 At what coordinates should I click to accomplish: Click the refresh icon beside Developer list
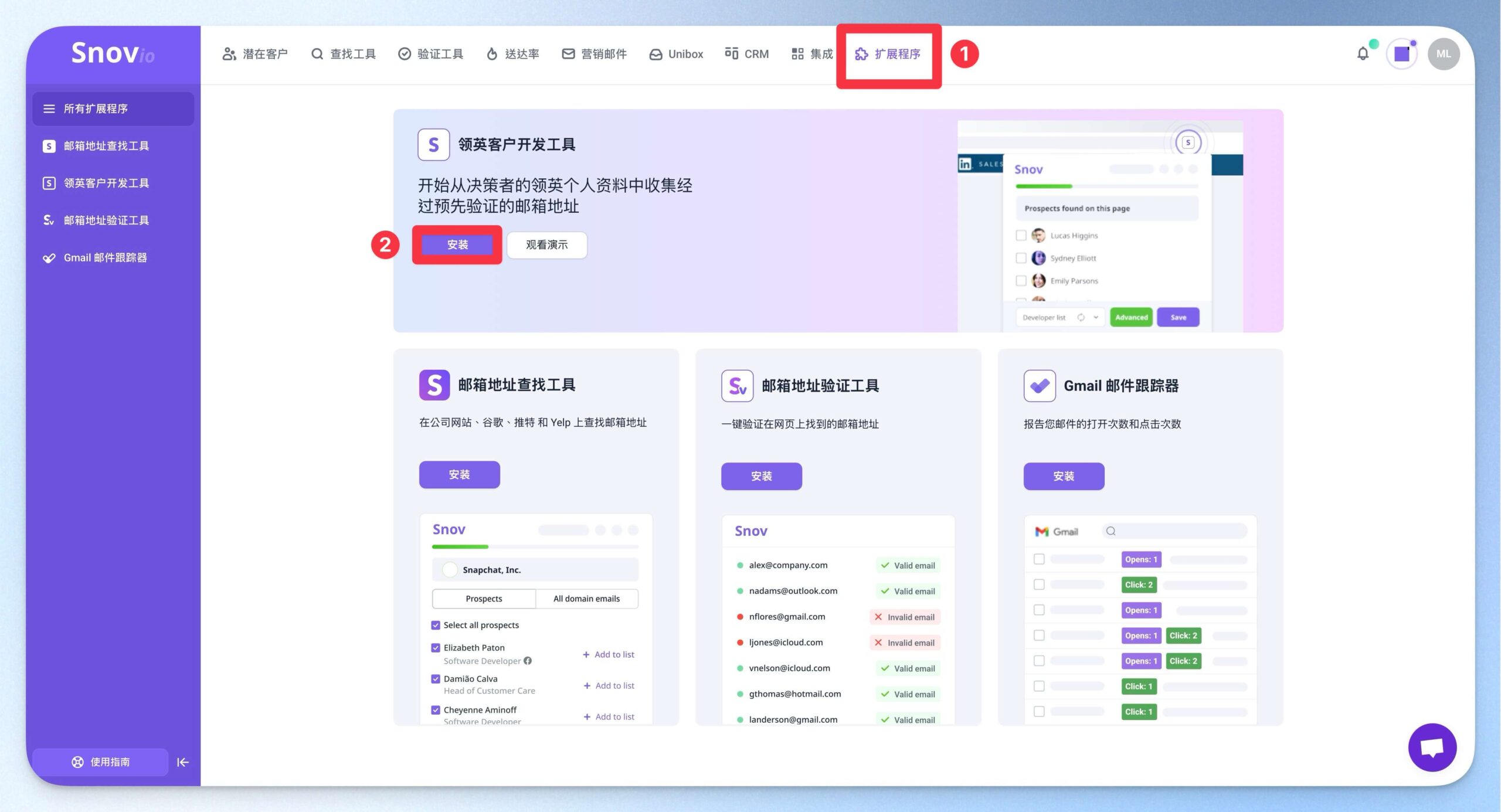tap(1081, 317)
